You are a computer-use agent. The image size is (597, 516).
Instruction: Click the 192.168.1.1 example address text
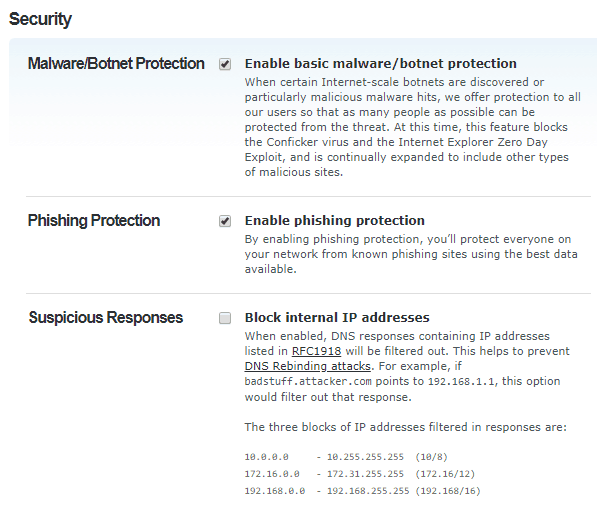pyautogui.click(x=462, y=382)
